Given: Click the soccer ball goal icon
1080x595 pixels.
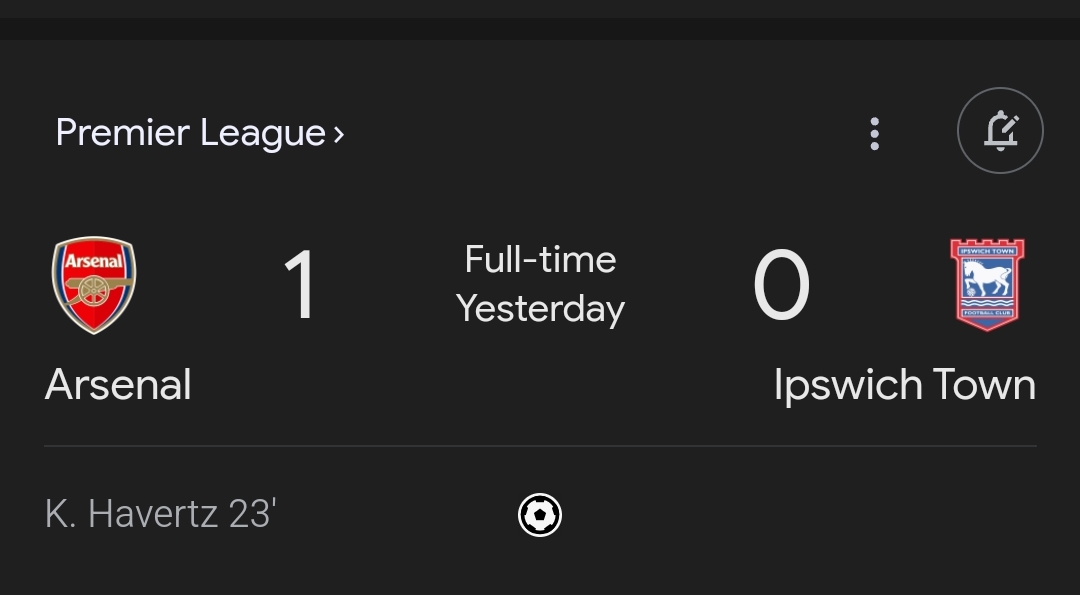Looking at the screenshot, I should tap(540, 515).
